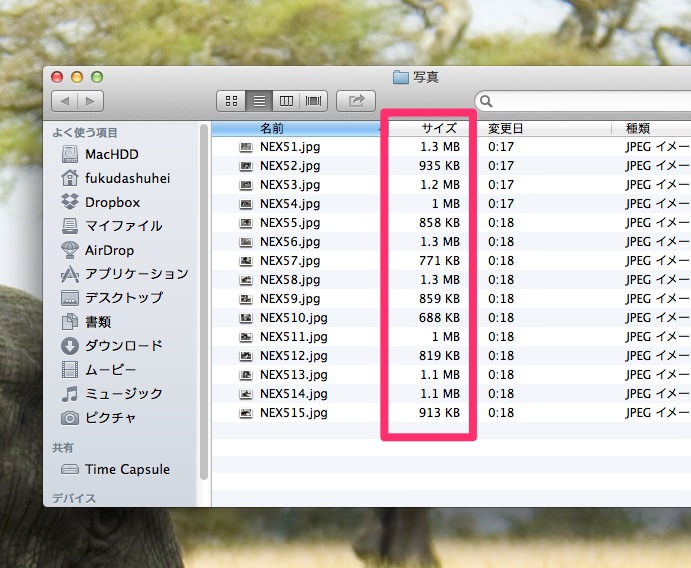Select マイファイル in the sidebar
691x568 pixels.
[112, 226]
